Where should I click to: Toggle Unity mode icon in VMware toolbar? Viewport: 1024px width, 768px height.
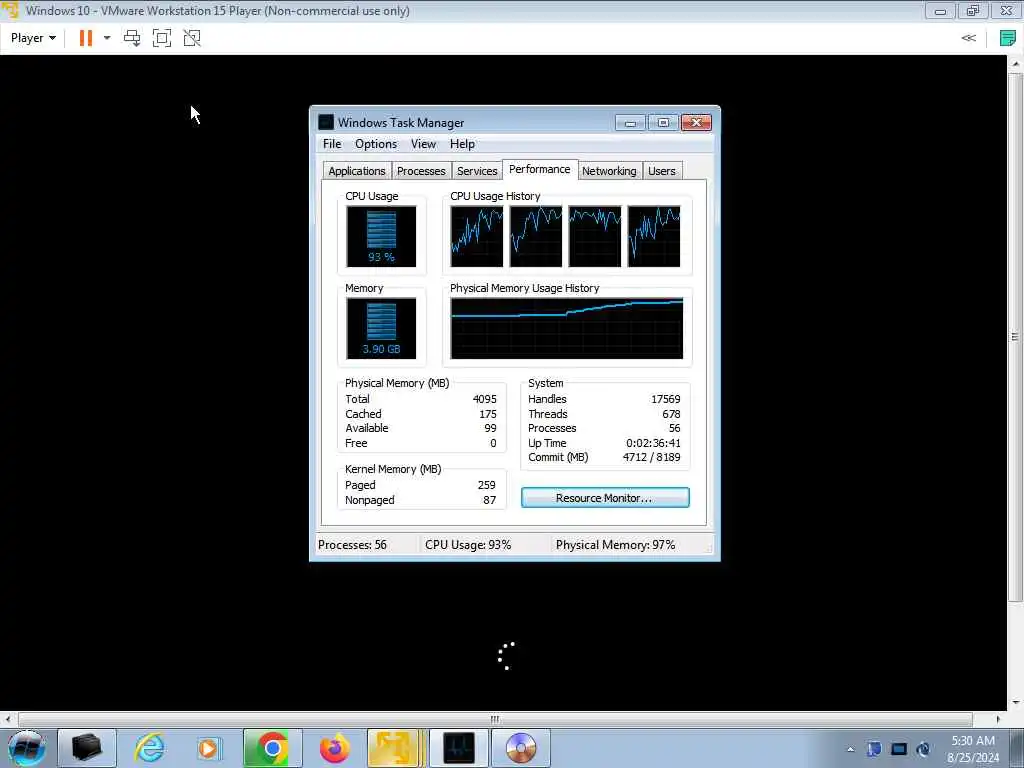coord(192,38)
